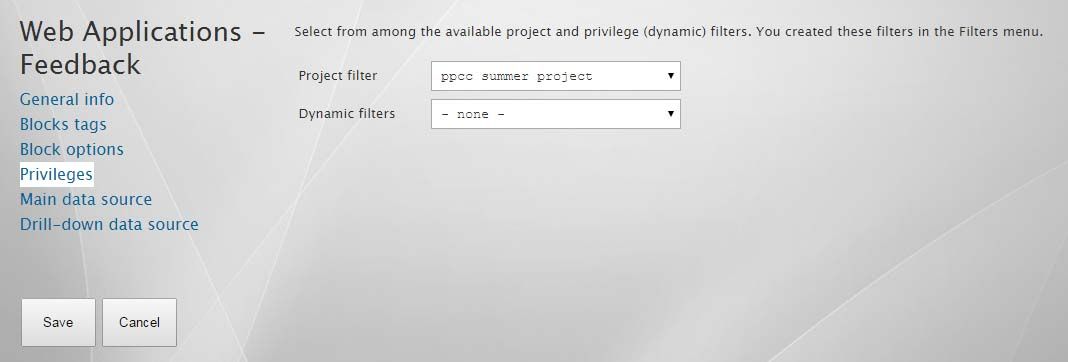Click the 'Web Applications –' heading line
Image resolution: width=1068 pixels, height=362 pixels.
click(142, 31)
